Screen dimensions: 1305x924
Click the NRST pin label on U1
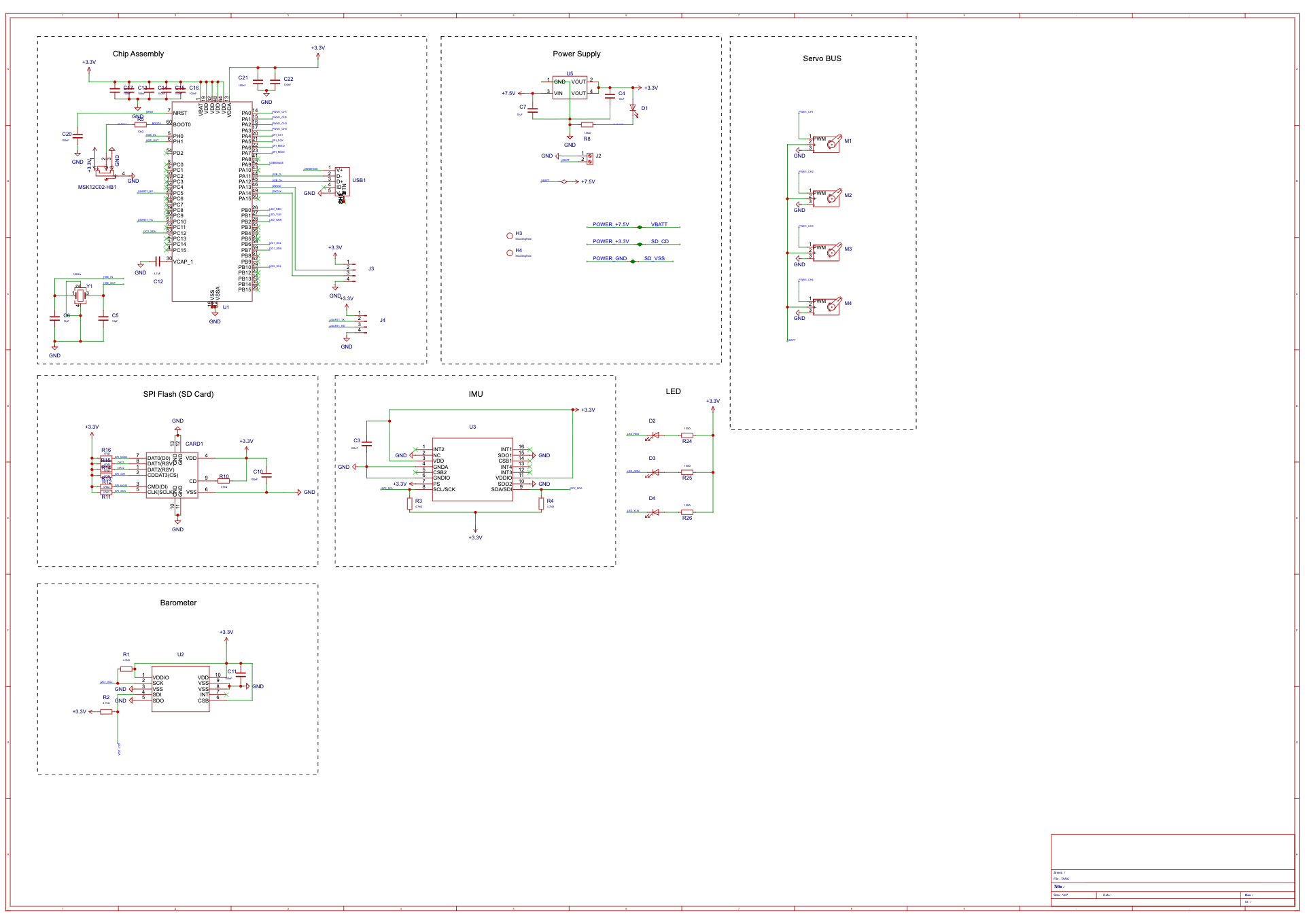(x=180, y=113)
